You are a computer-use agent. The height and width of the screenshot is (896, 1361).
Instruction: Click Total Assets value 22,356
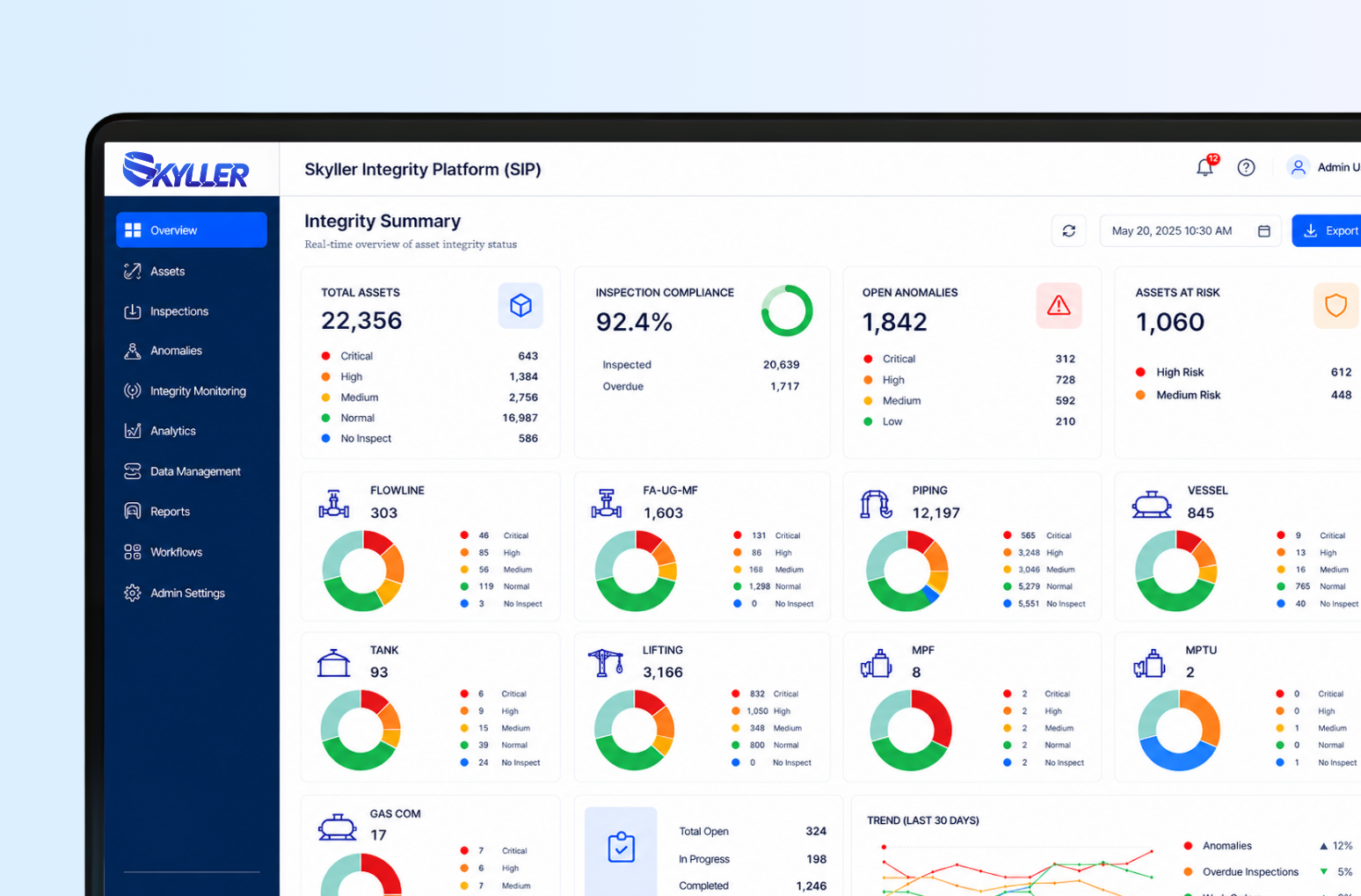(x=361, y=321)
